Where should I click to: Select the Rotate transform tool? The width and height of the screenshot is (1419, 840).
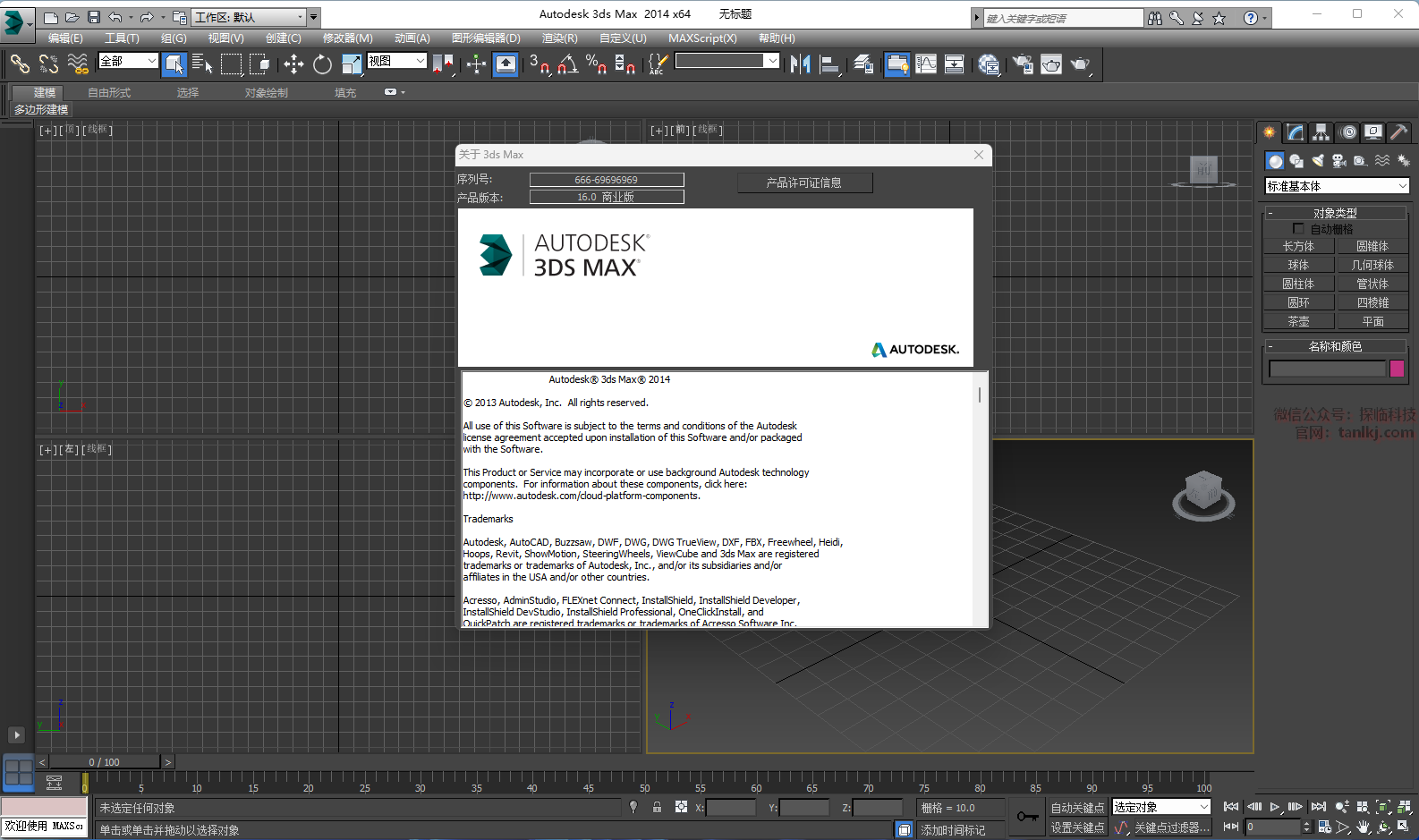pyautogui.click(x=322, y=64)
